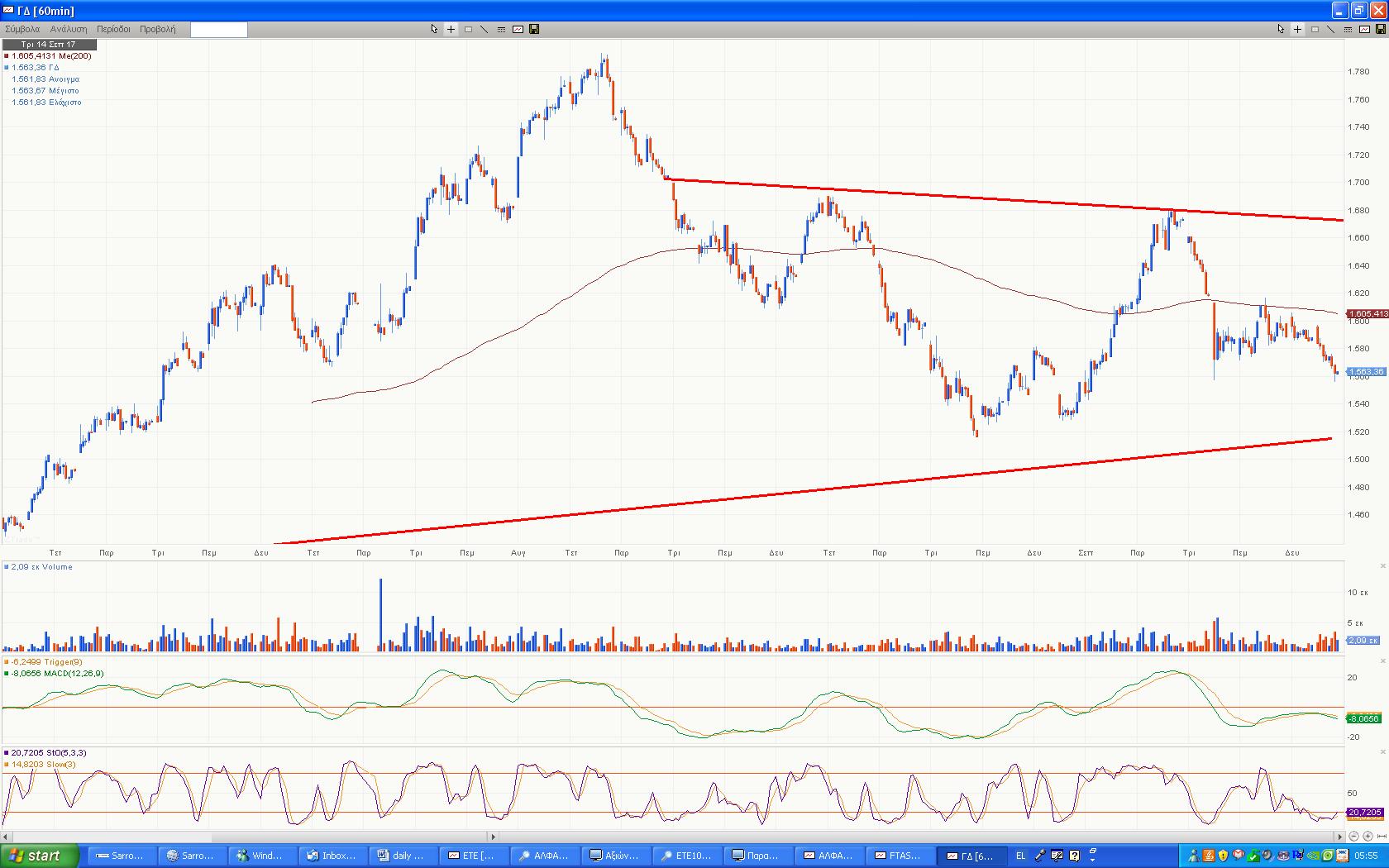Screen dimensions: 1389x868
Task: Fit chart to full width icon
Action: click(1382, 837)
